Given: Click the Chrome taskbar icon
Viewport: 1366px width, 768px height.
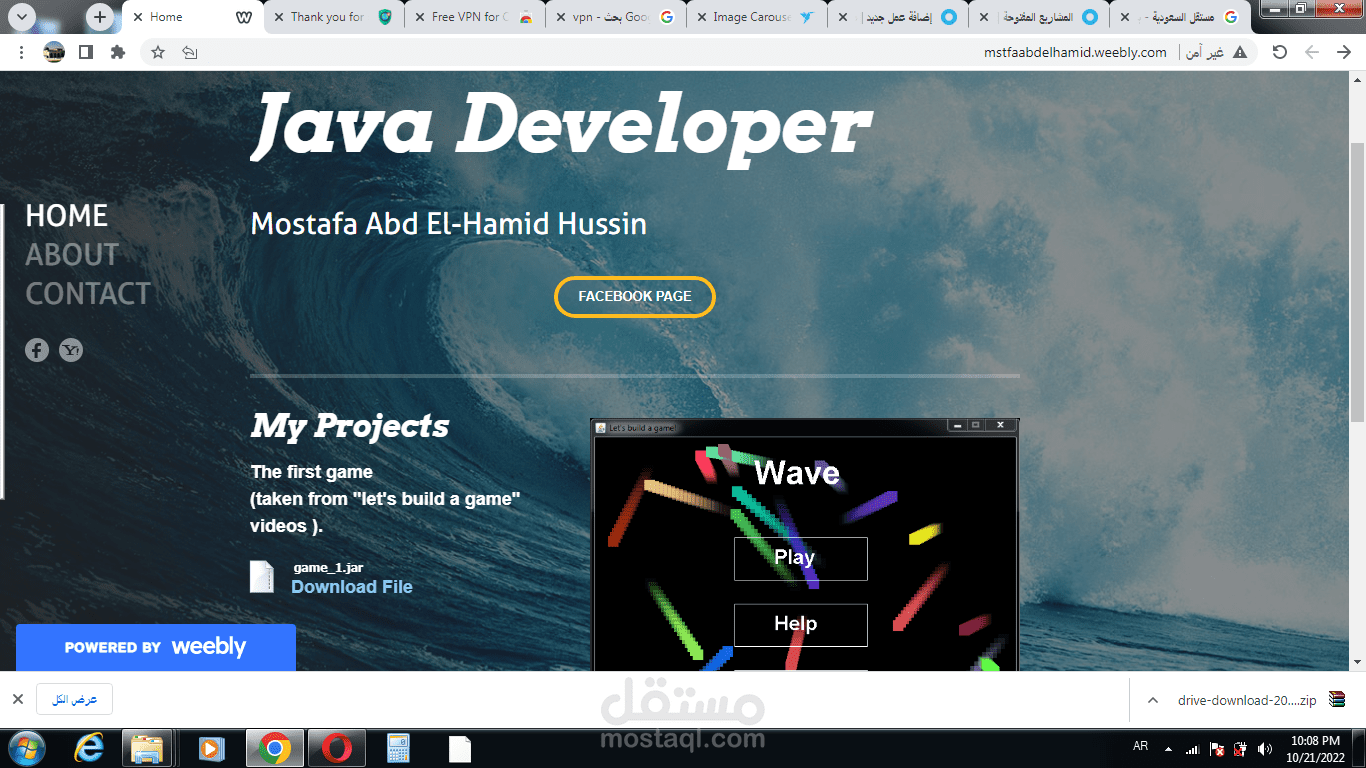Looking at the screenshot, I should point(275,748).
